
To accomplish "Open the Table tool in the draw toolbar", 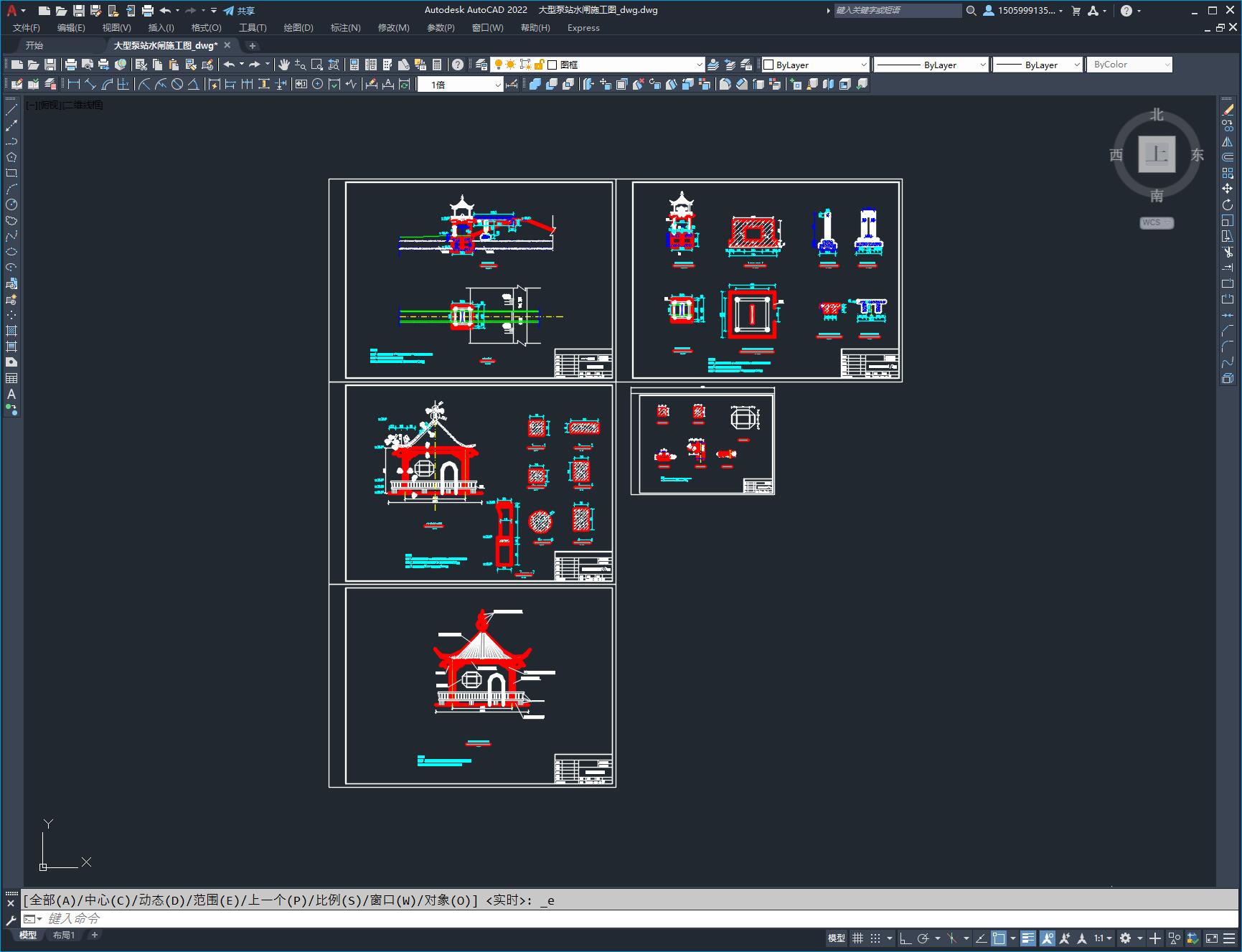I will pos(11,378).
